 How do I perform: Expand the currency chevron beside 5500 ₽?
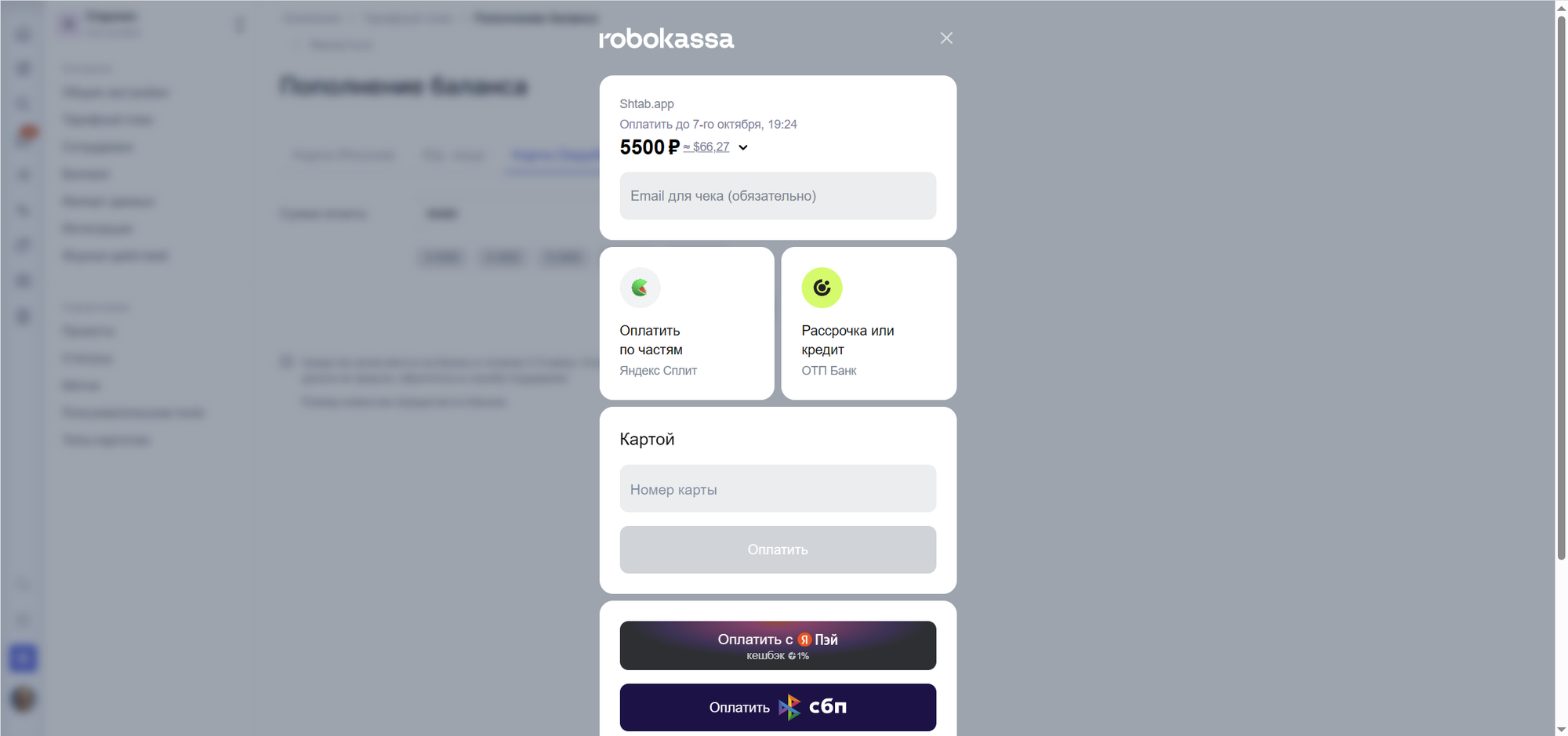(x=743, y=147)
